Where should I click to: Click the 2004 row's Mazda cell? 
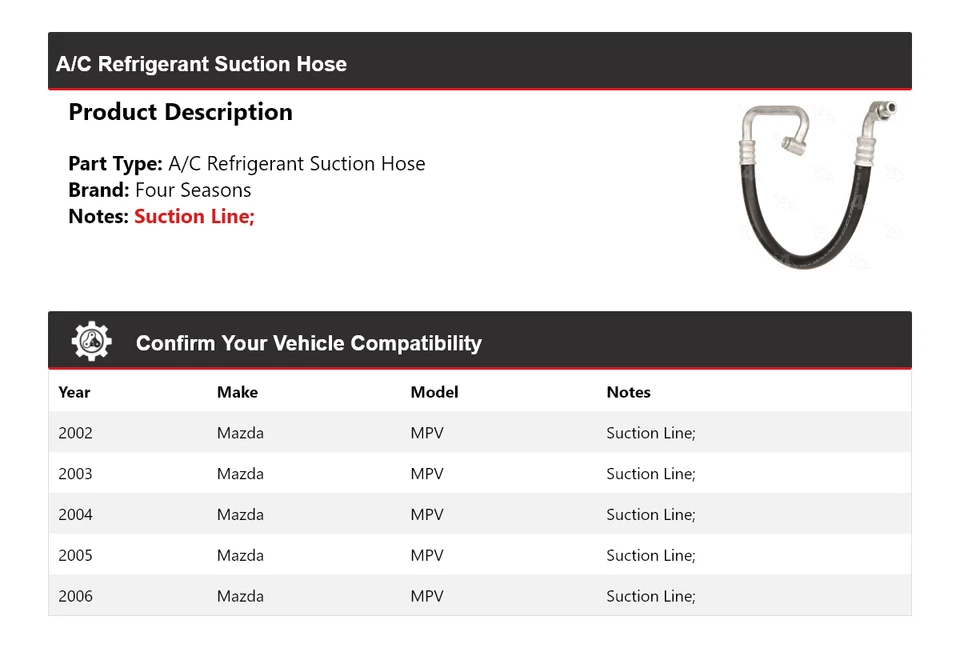[x=240, y=515]
